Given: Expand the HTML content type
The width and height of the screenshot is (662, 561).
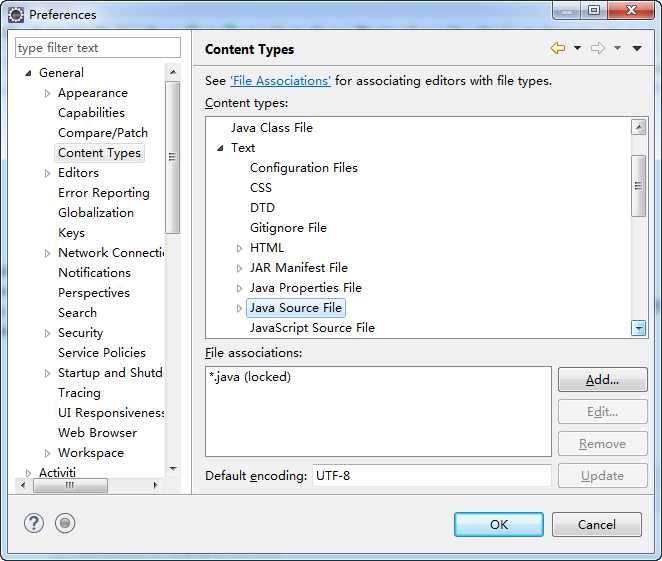Looking at the screenshot, I should pyautogui.click(x=239, y=248).
